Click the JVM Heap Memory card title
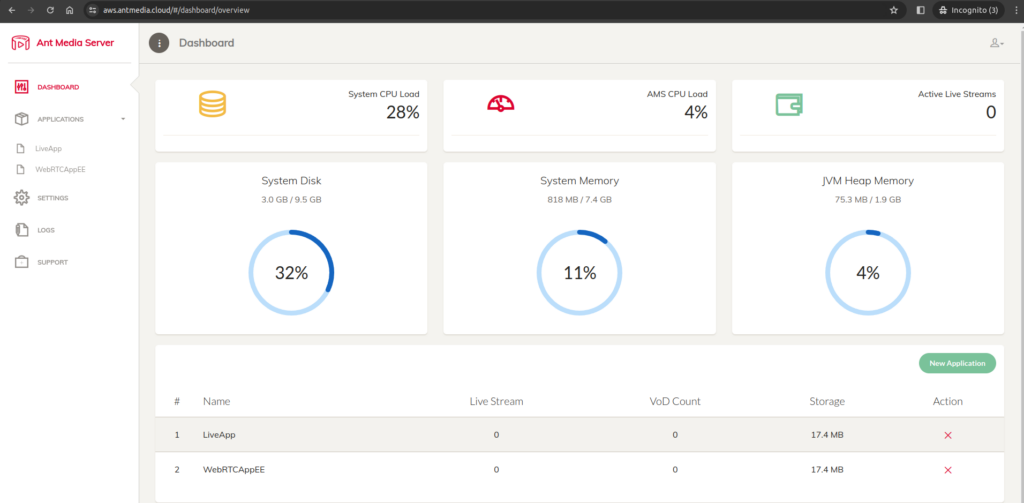Image resolution: width=1024 pixels, height=503 pixels. 868,181
